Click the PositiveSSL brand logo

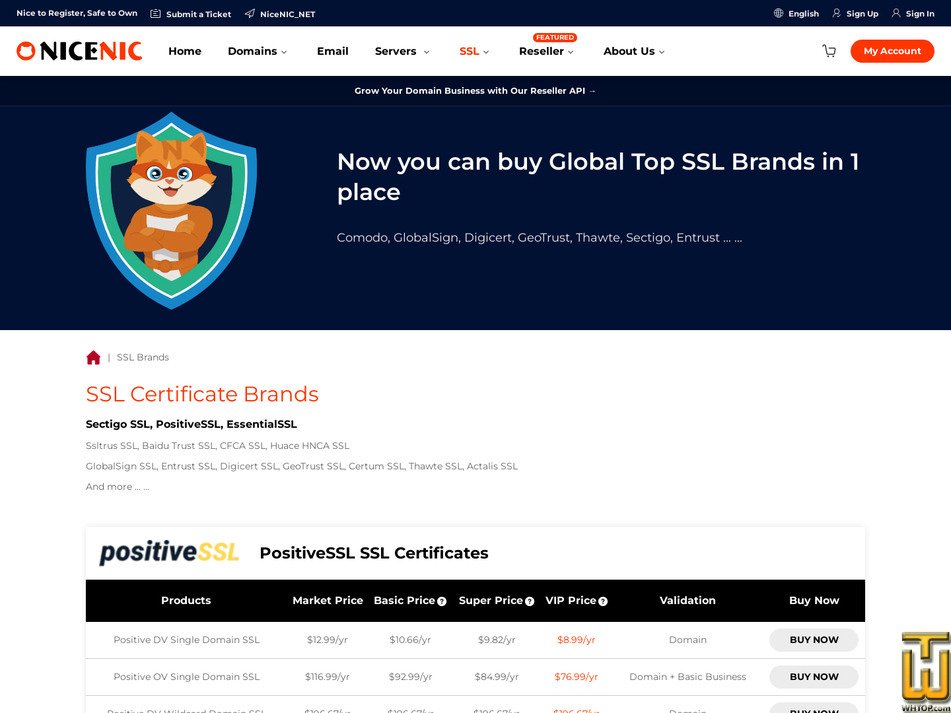(x=168, y=552)
